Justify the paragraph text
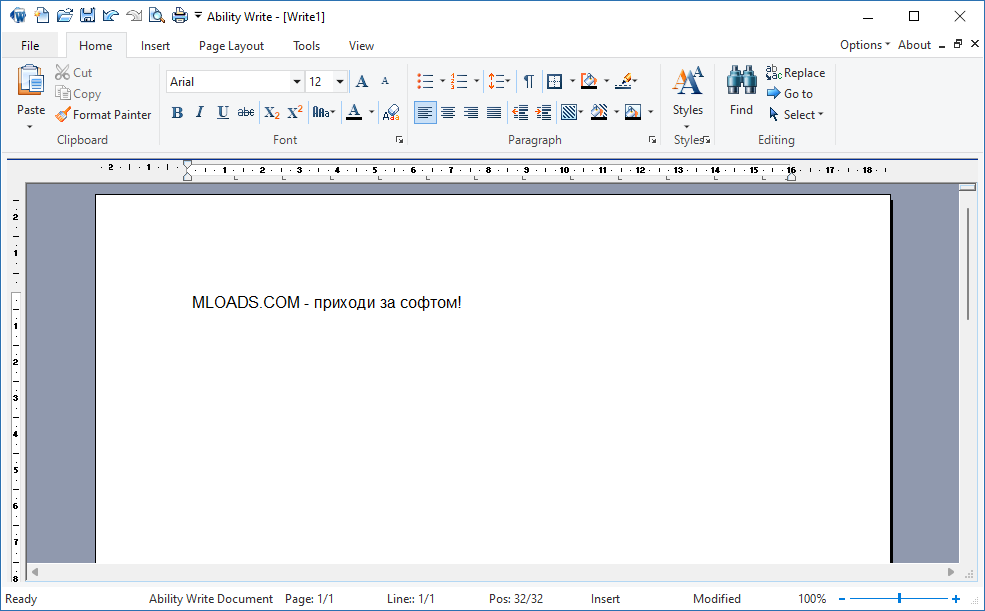 pos(494,112)
